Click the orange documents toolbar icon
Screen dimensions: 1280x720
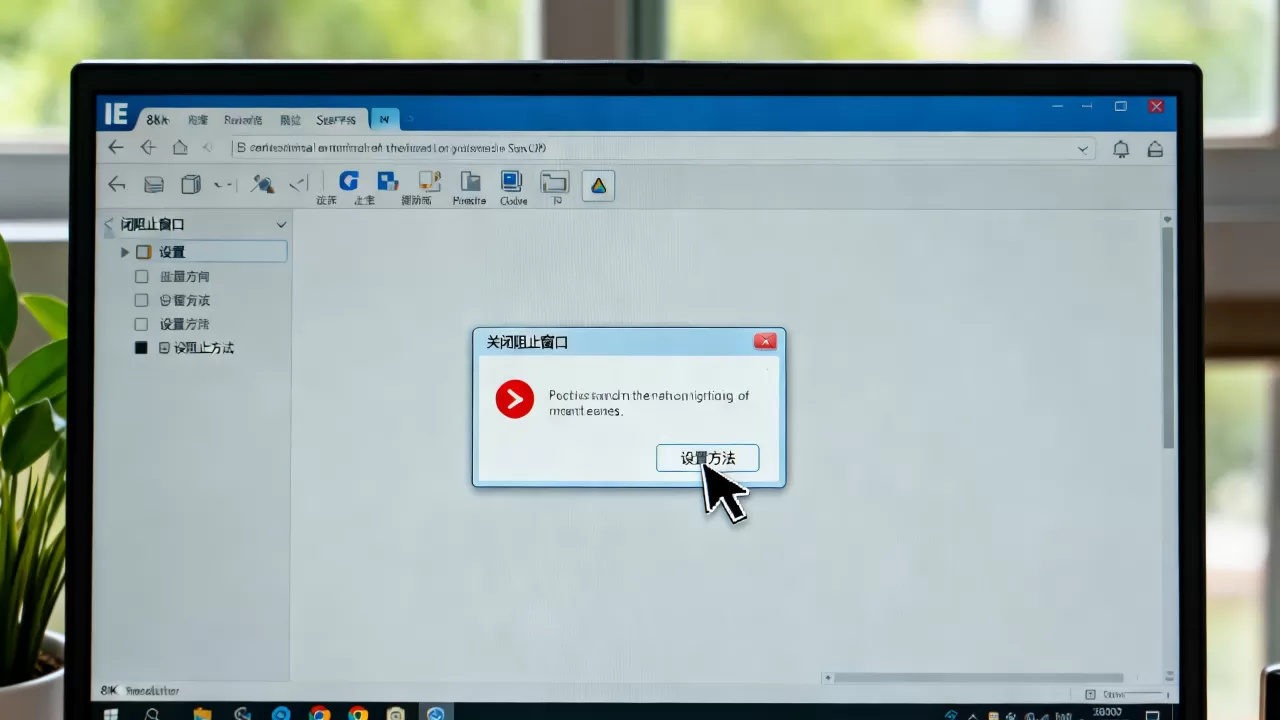click(x=429, y=181)
